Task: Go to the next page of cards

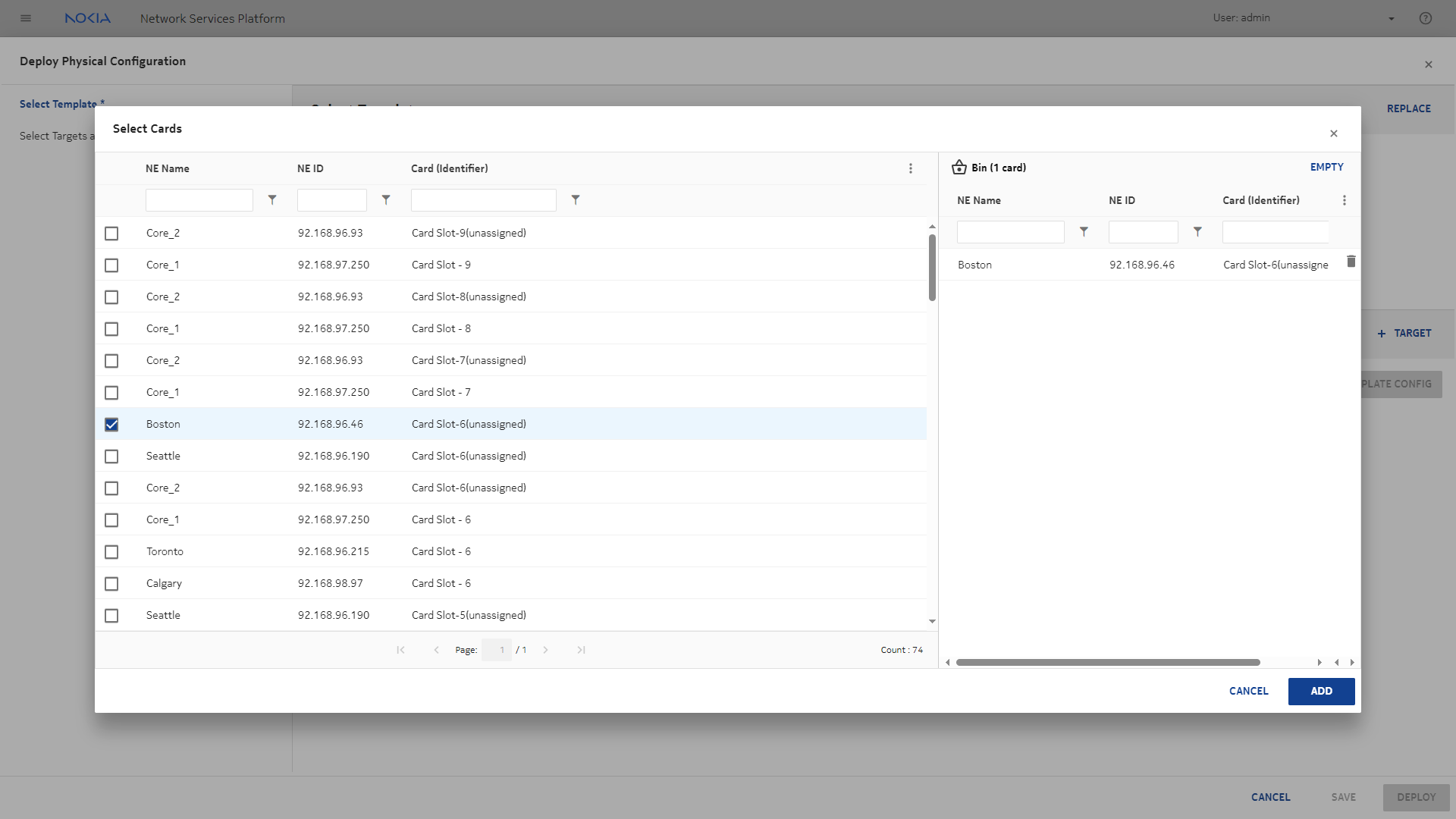Action: pos(545,650)
